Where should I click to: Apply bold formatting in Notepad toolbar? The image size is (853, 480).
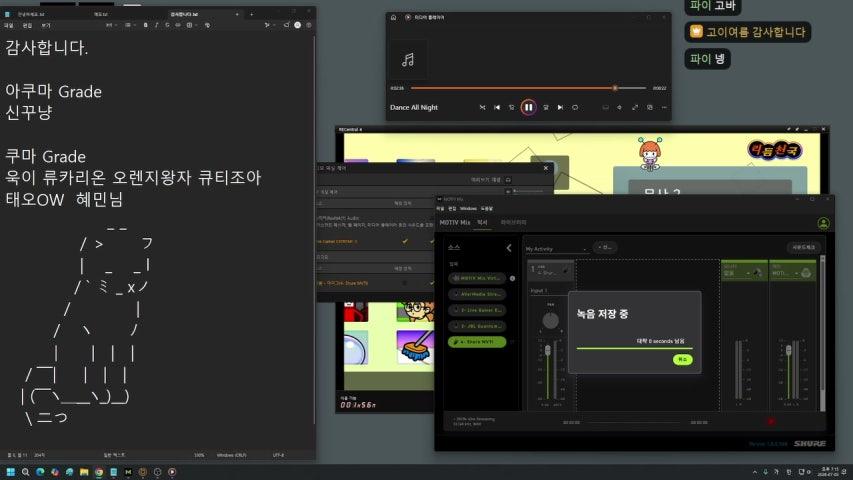point(145,25)
